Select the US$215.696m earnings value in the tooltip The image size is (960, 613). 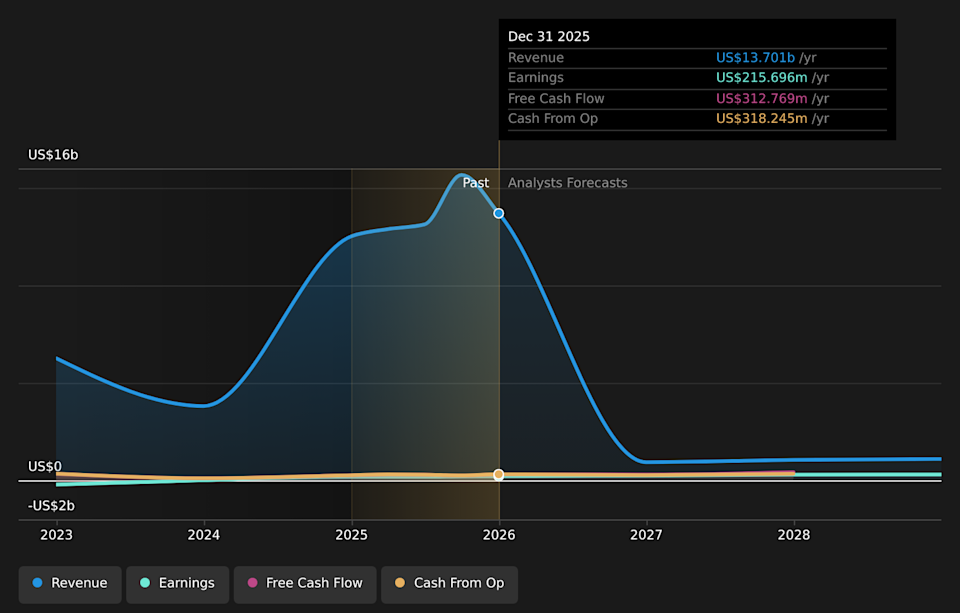click(x=761, y=78)
